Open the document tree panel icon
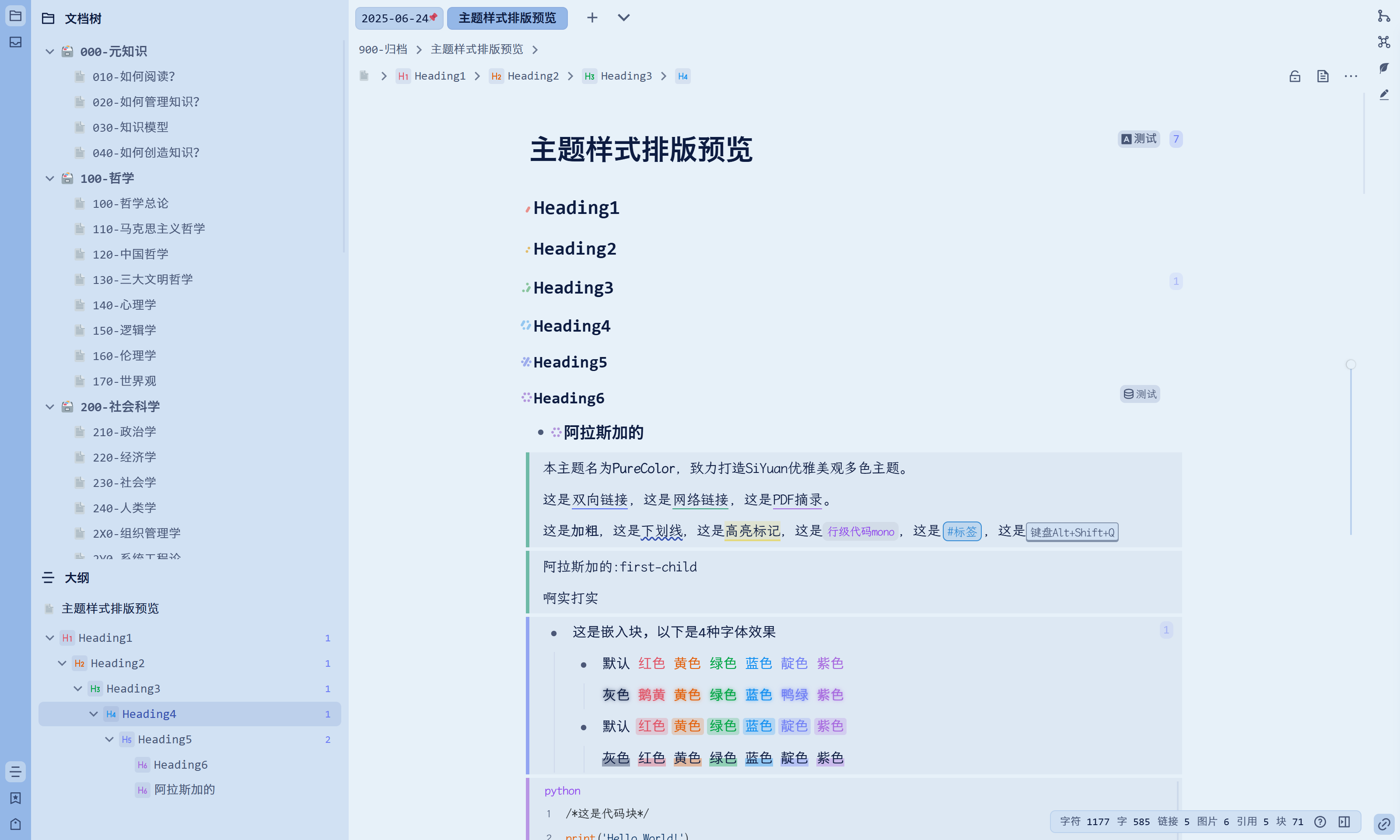 pos(15,16)
